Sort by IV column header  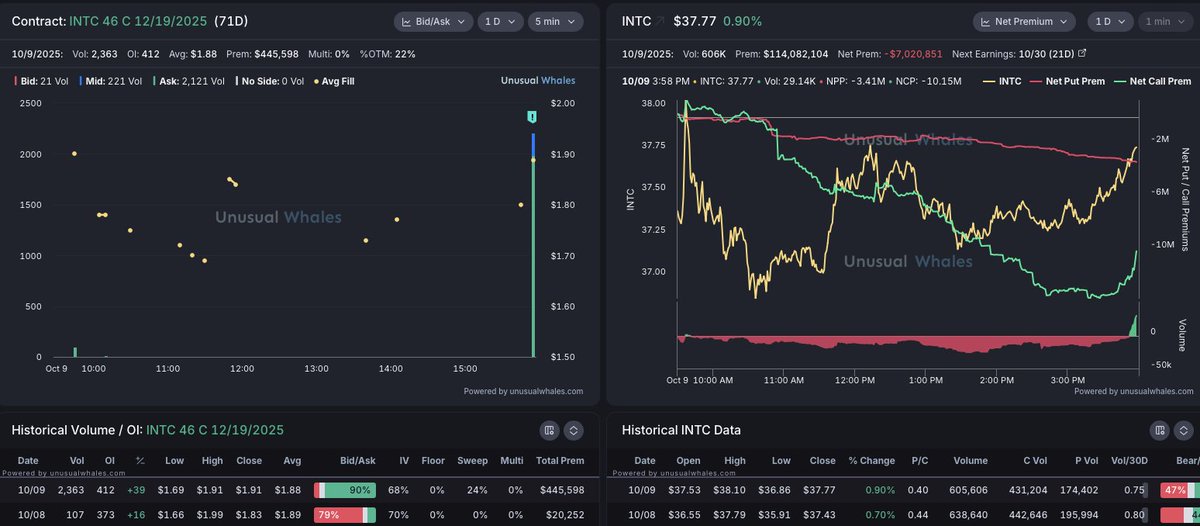[403, 461]
